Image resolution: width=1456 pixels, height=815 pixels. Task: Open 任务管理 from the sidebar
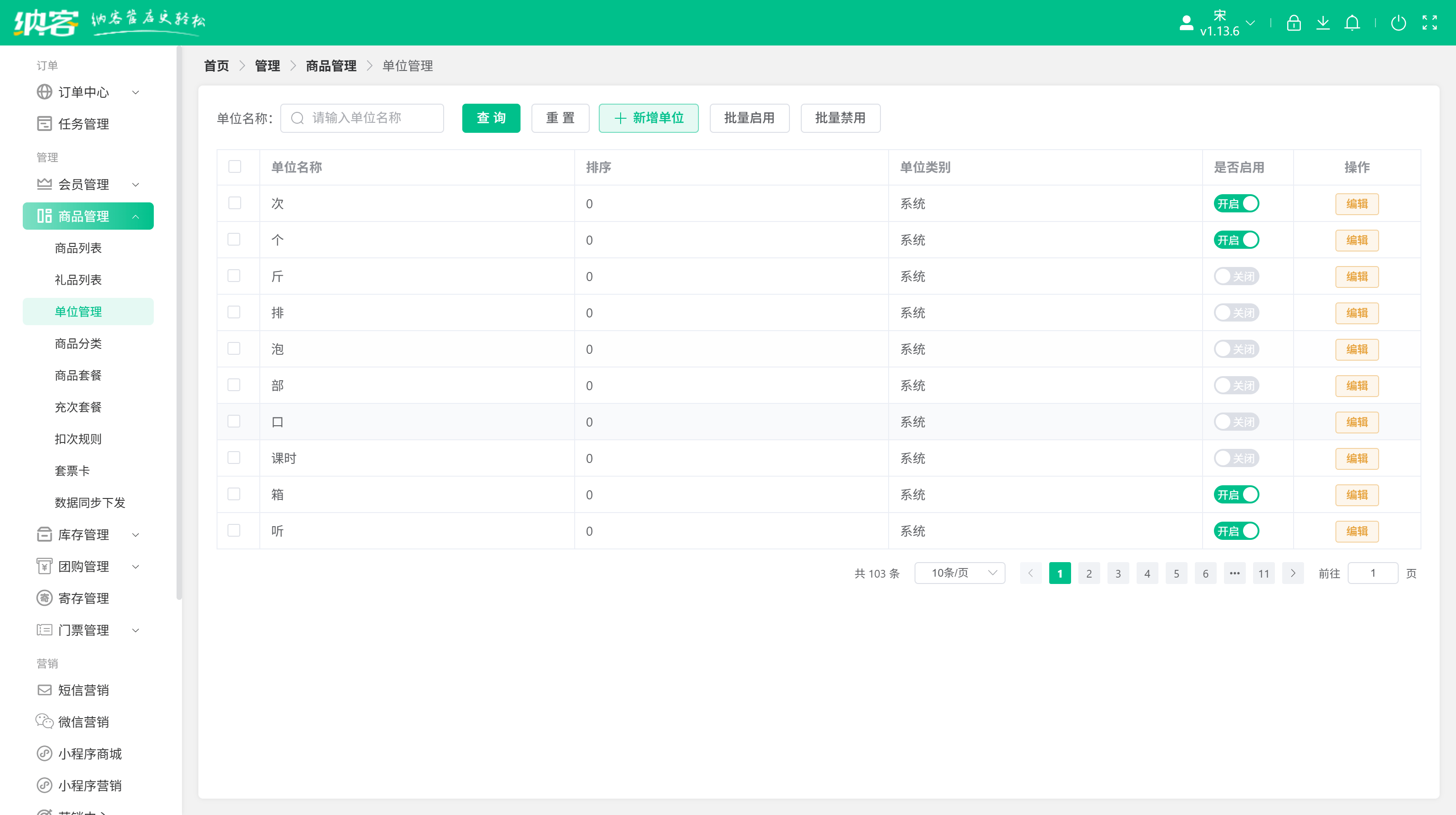point(84,124)
